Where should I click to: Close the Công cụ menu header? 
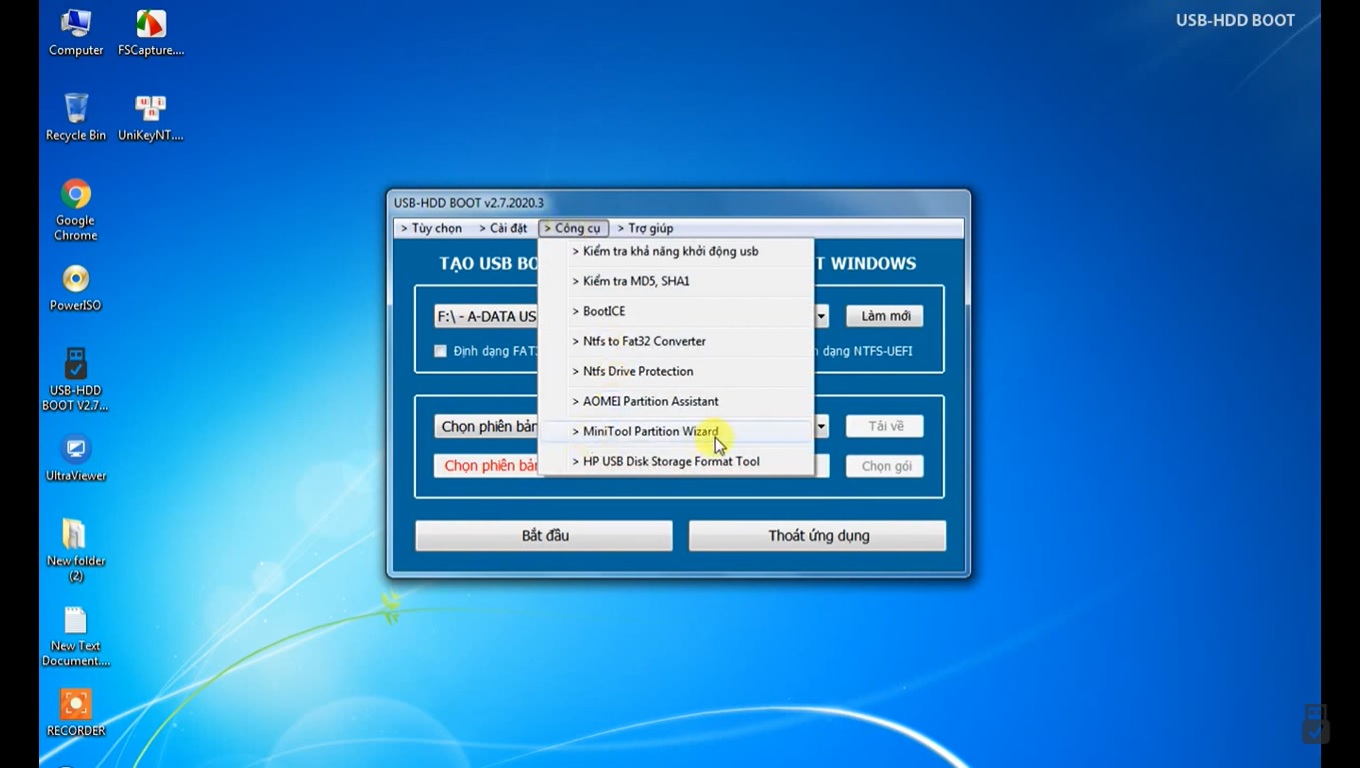click(x=573, y=228)
